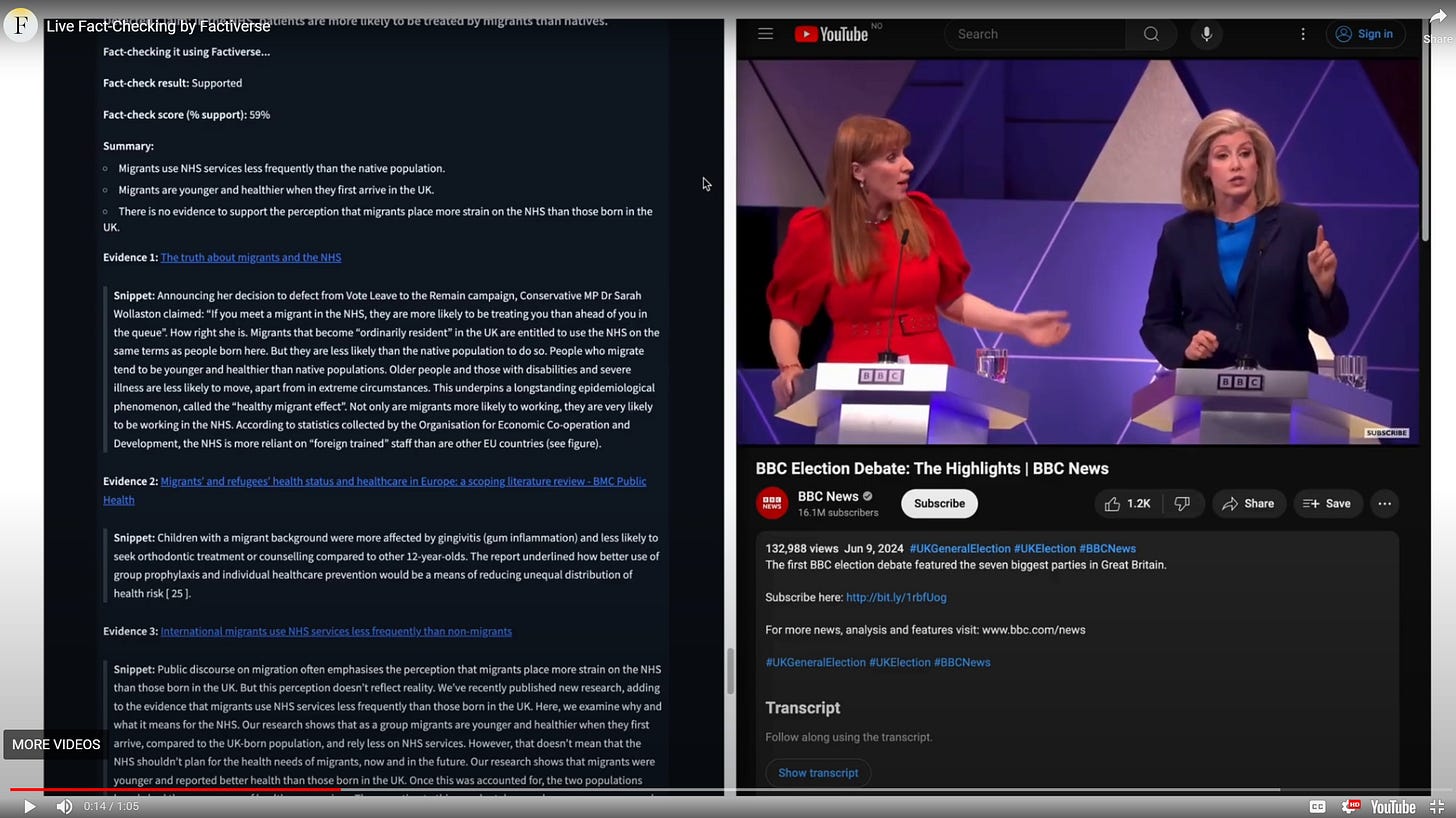Viewport: 1456px width, 818px height.
Task: Dislike the video with thumbs down
Action: pos(1182,503)
